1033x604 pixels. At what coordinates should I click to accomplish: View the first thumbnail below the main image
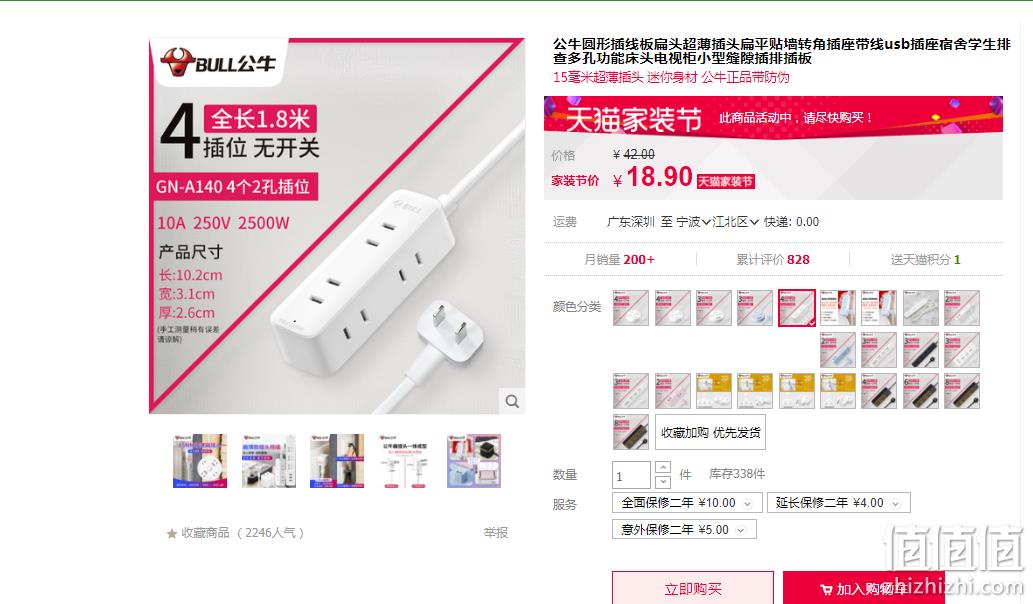pos(200,460)
